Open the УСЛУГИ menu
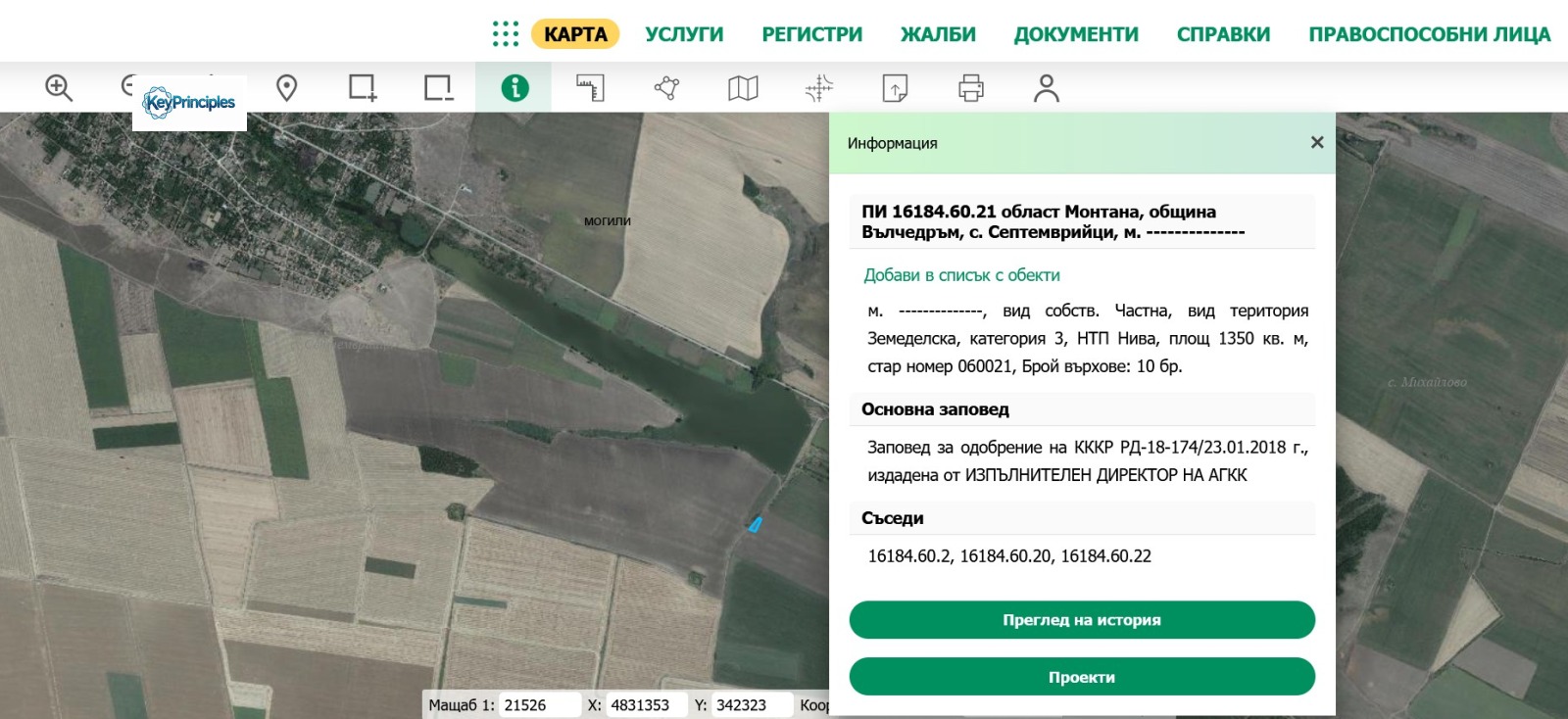 pyautogui.click(x=684, y=34)
